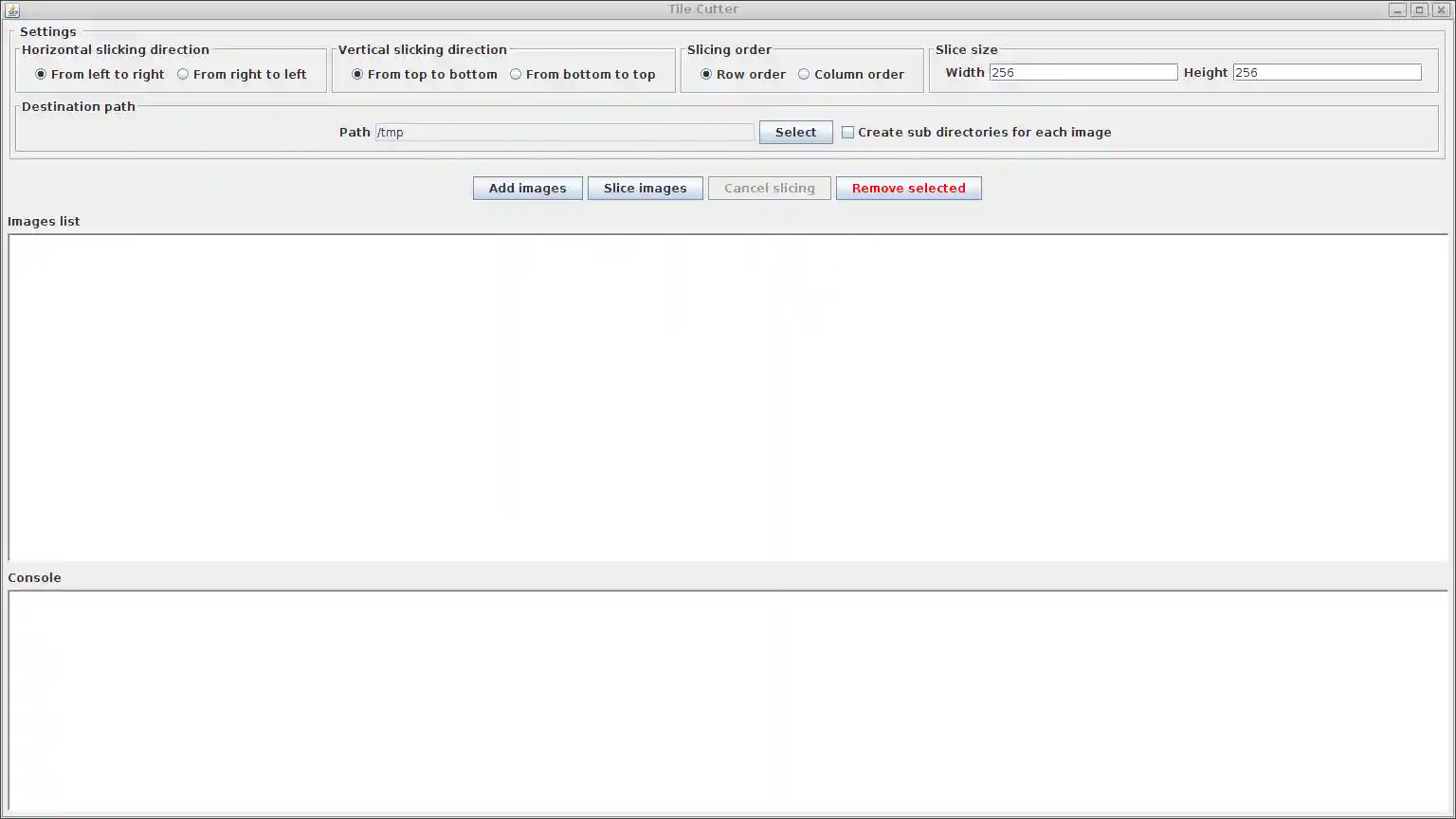Select the Java coffee cup title bar icon
This screenshot has width=1456, height=819.
coord(11,9)
